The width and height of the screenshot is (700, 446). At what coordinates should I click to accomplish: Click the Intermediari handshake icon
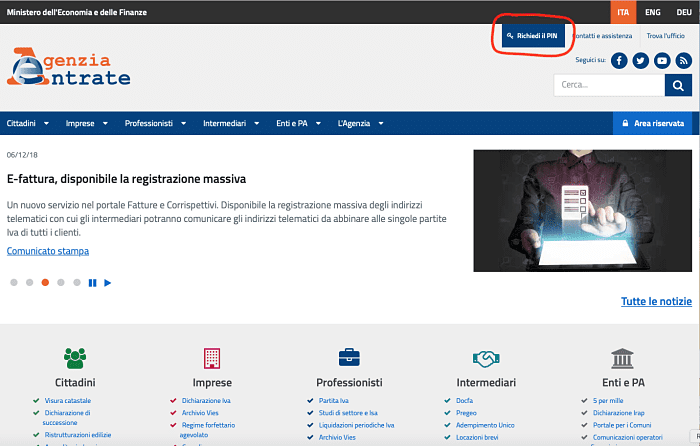point(486,358)
